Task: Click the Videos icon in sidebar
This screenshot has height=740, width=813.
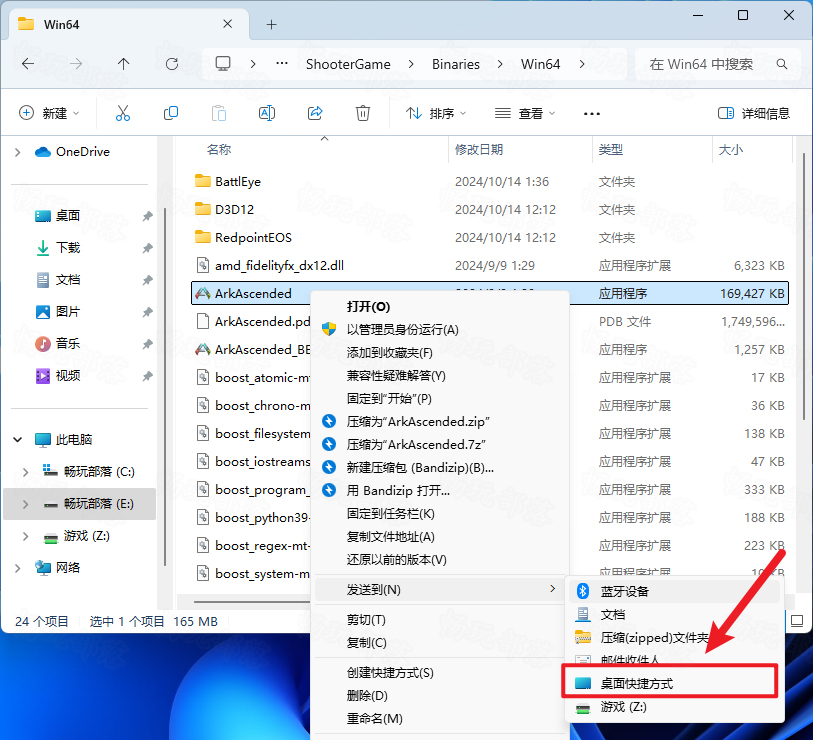Action: [43, 375]
